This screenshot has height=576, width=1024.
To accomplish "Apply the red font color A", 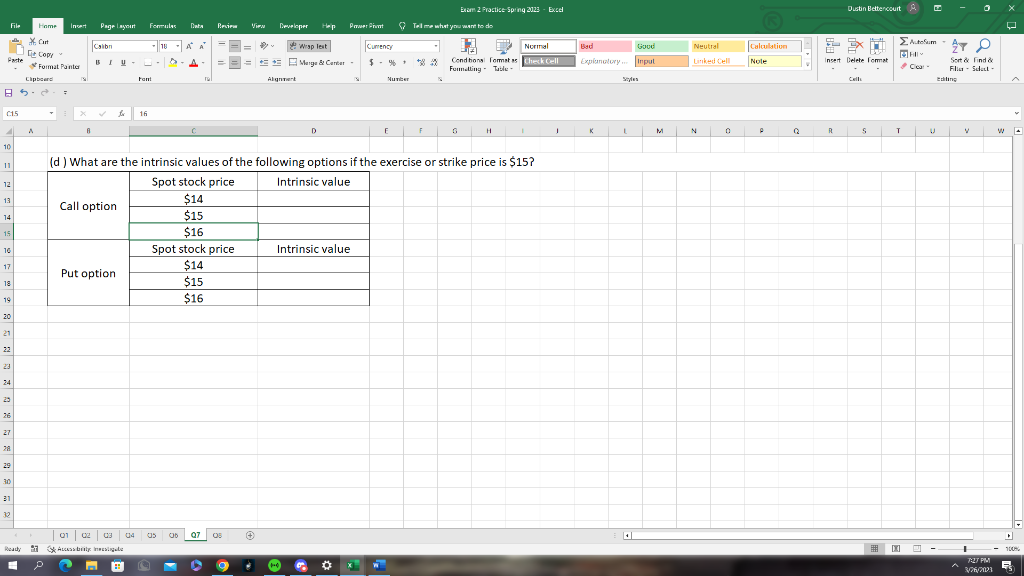I will point(193,63).
